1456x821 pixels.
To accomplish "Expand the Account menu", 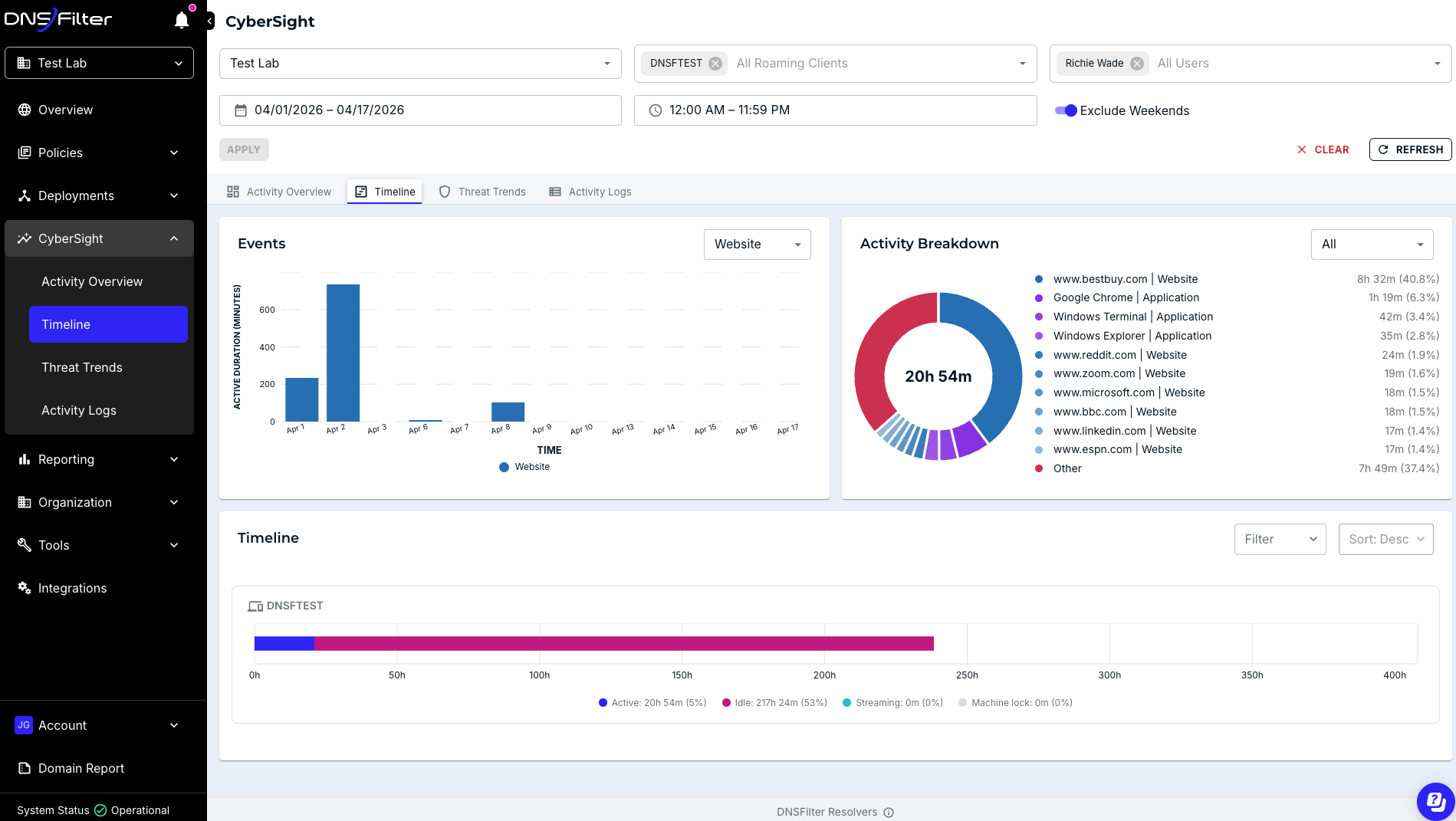I will (99, 725).
